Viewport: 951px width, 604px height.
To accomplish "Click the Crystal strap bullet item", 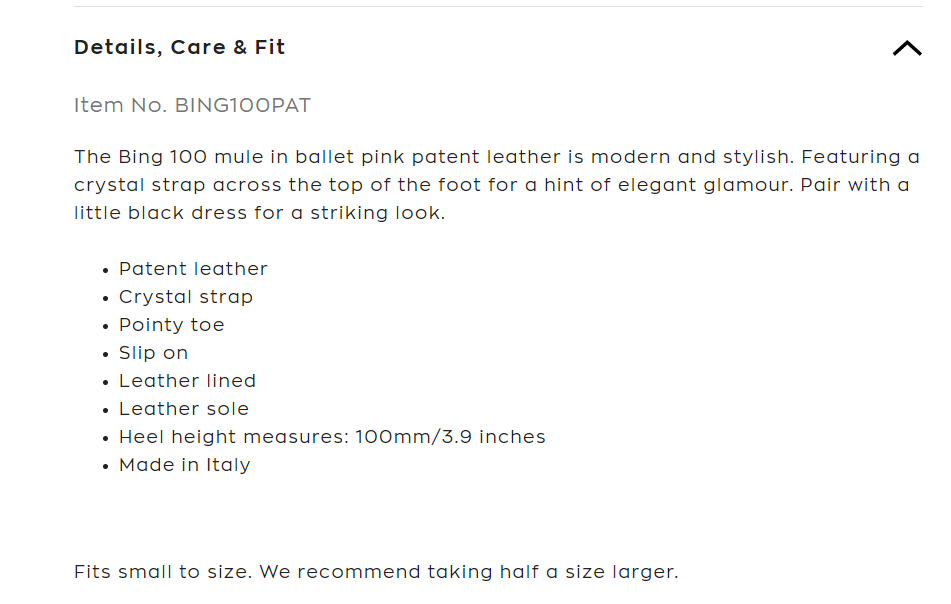I will coord(186,297).
